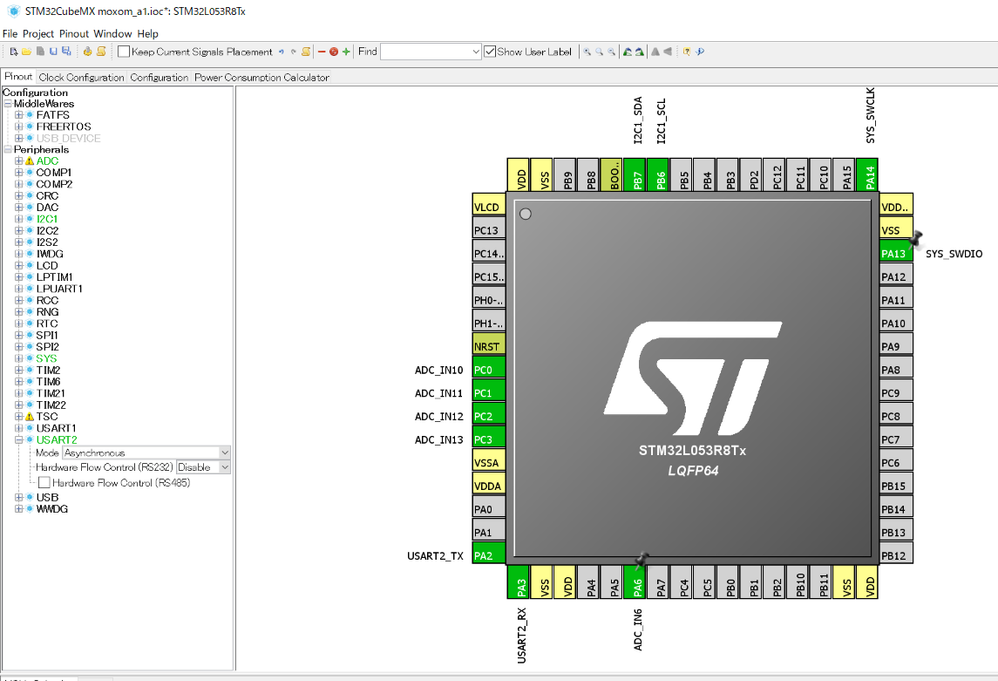
Task: Tick Hardware Flow Control (RS485) checkbox
Action: point(44,483)
